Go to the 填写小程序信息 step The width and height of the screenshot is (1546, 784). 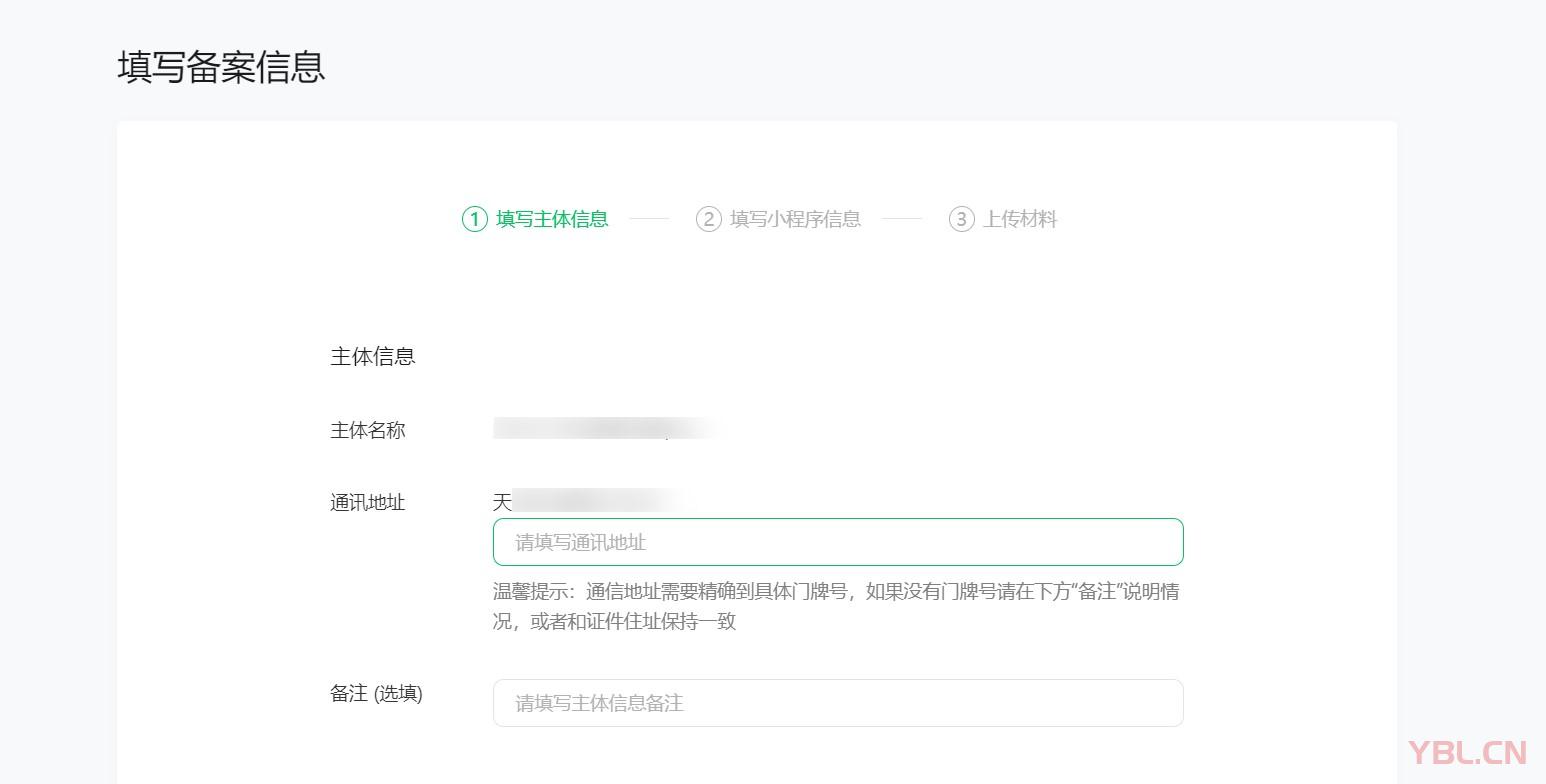(x=795, y=219)
